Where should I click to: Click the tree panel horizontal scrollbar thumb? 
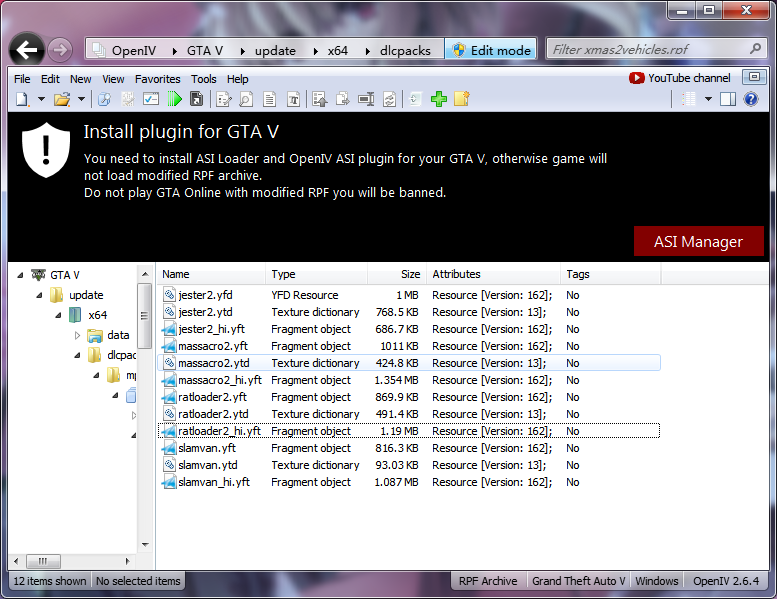coord(43,561)
